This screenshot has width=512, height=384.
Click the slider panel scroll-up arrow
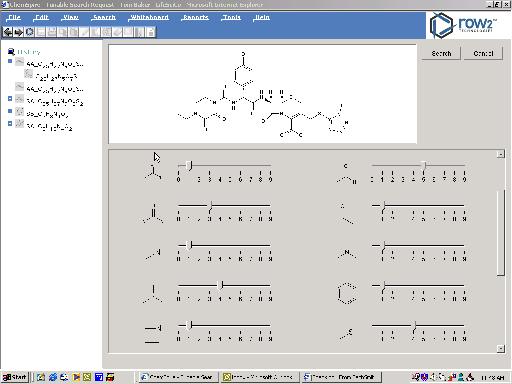500,154
